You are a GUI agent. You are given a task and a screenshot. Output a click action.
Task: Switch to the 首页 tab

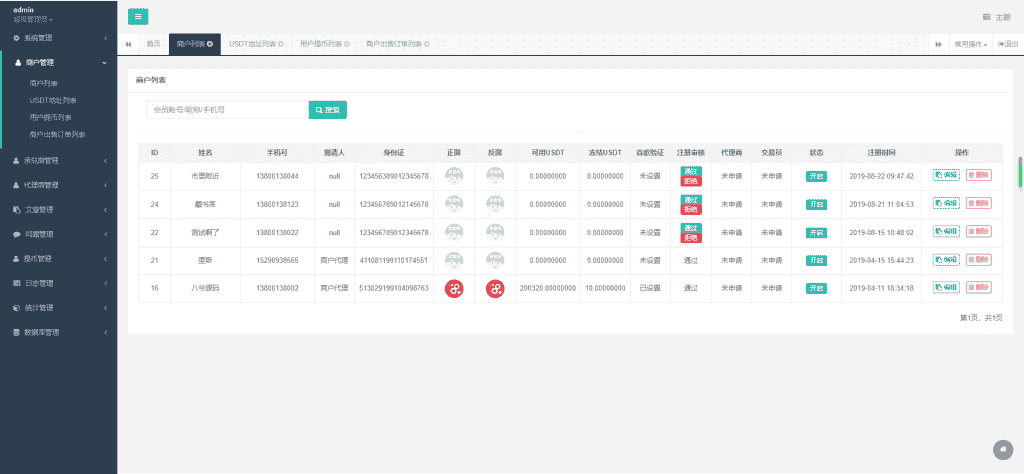click(153, 44)
